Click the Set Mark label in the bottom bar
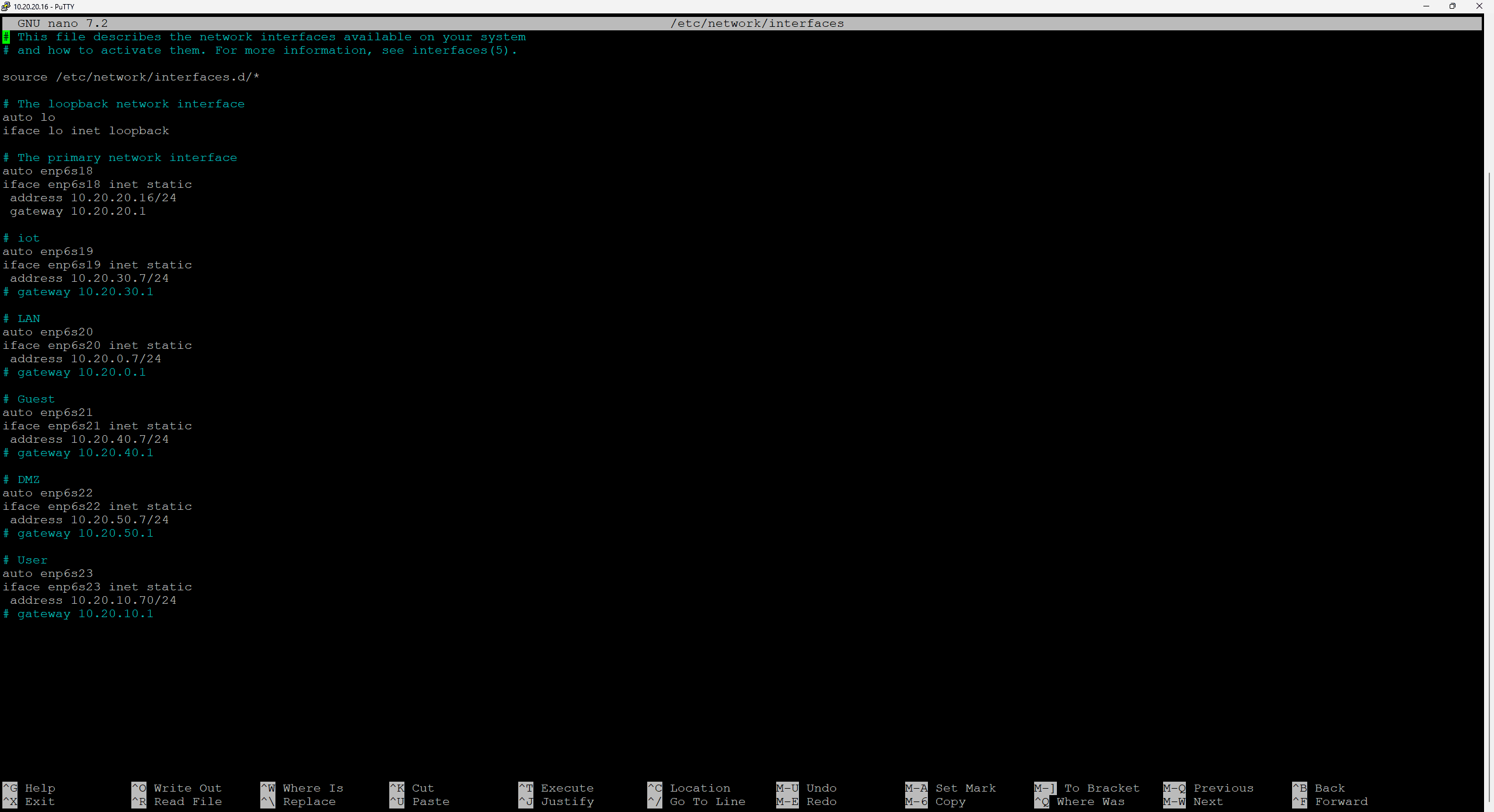The width and height of the screenshot is (1494, 812). [x=966, y=788]
